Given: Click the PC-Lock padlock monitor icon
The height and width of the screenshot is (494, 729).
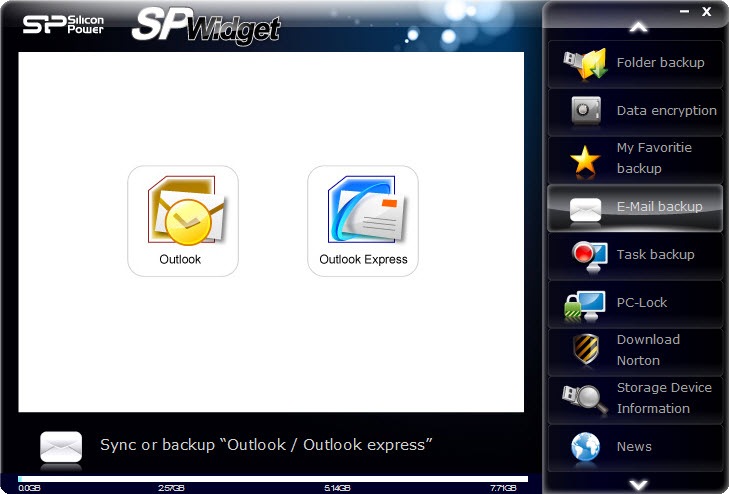Looking at the screenshot, I should pos(584,306).
